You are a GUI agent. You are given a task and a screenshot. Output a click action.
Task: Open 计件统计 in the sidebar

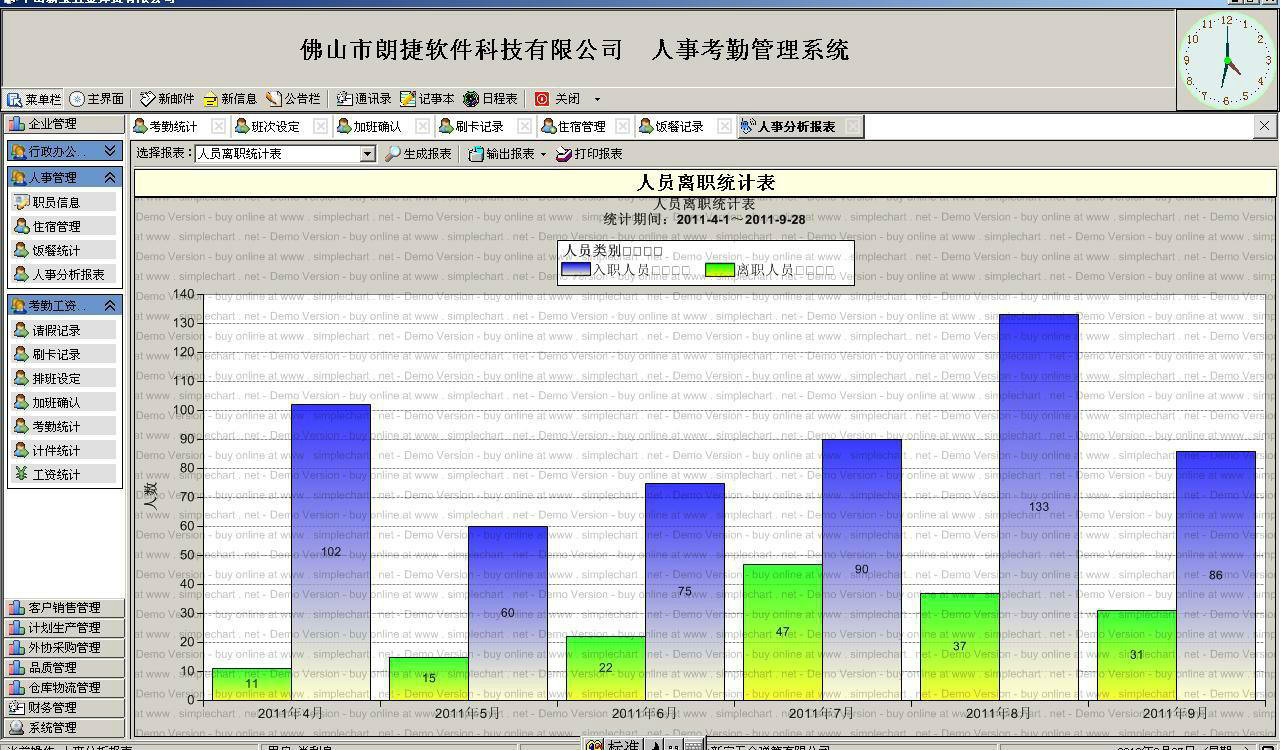(64, 450)
